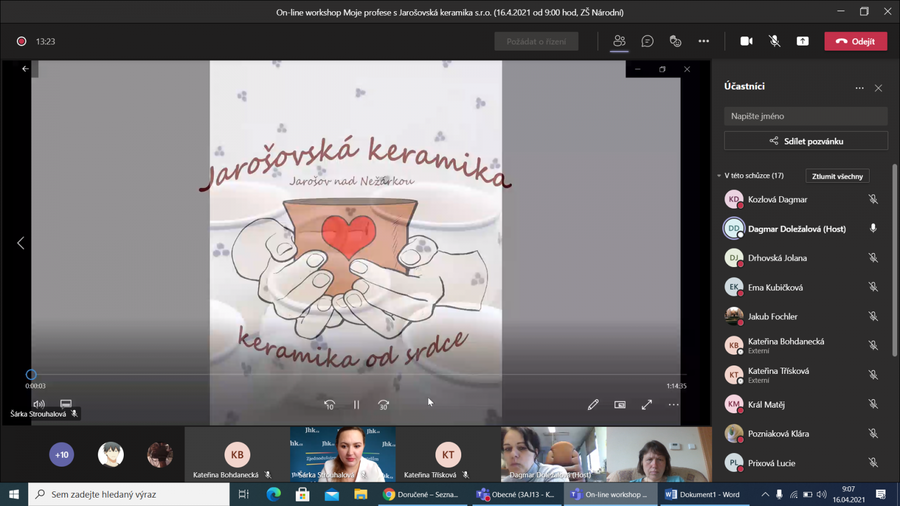This screenshot has width=900, height=506.
Task: Open mini view icon in video player
Action: click(620, 405)
